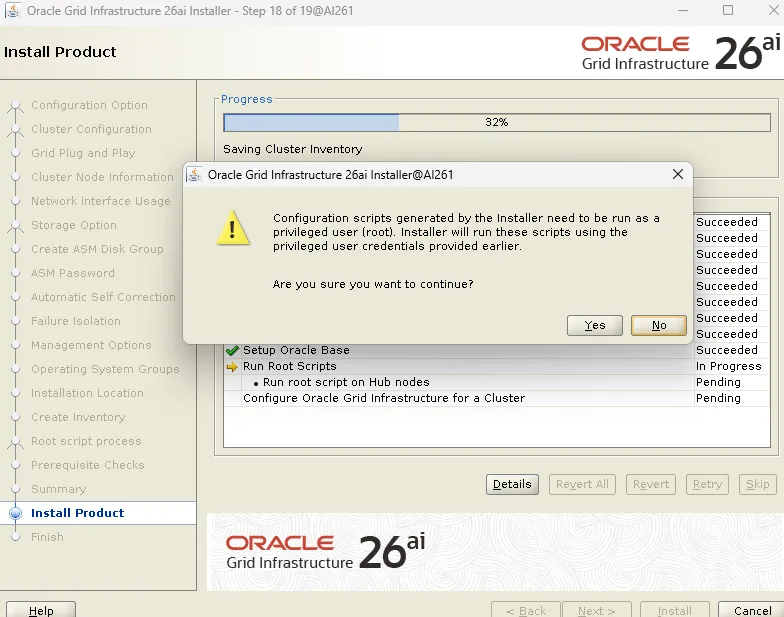Select Create ASM Disk Group step

[x=97, y=249]
